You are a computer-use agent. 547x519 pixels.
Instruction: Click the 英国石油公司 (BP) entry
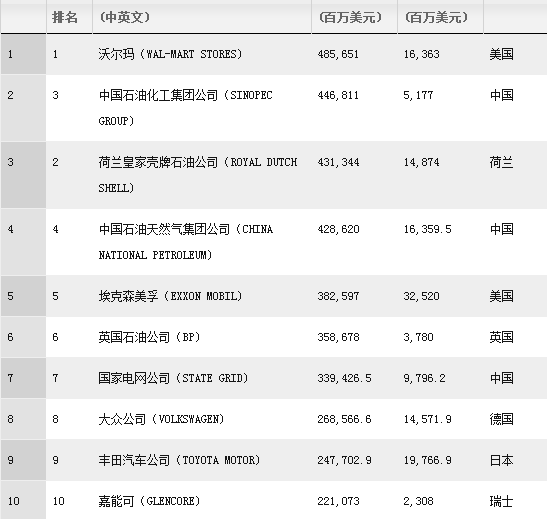[x=149, y=337]
